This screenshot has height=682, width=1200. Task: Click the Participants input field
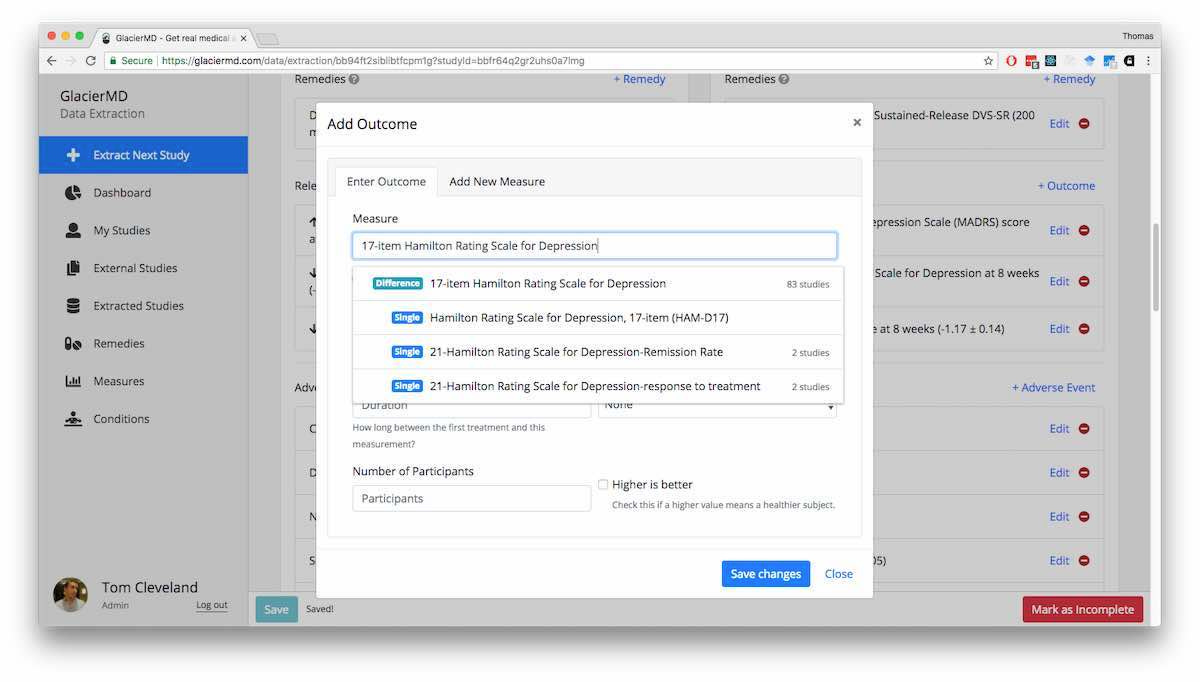point(472,498)
